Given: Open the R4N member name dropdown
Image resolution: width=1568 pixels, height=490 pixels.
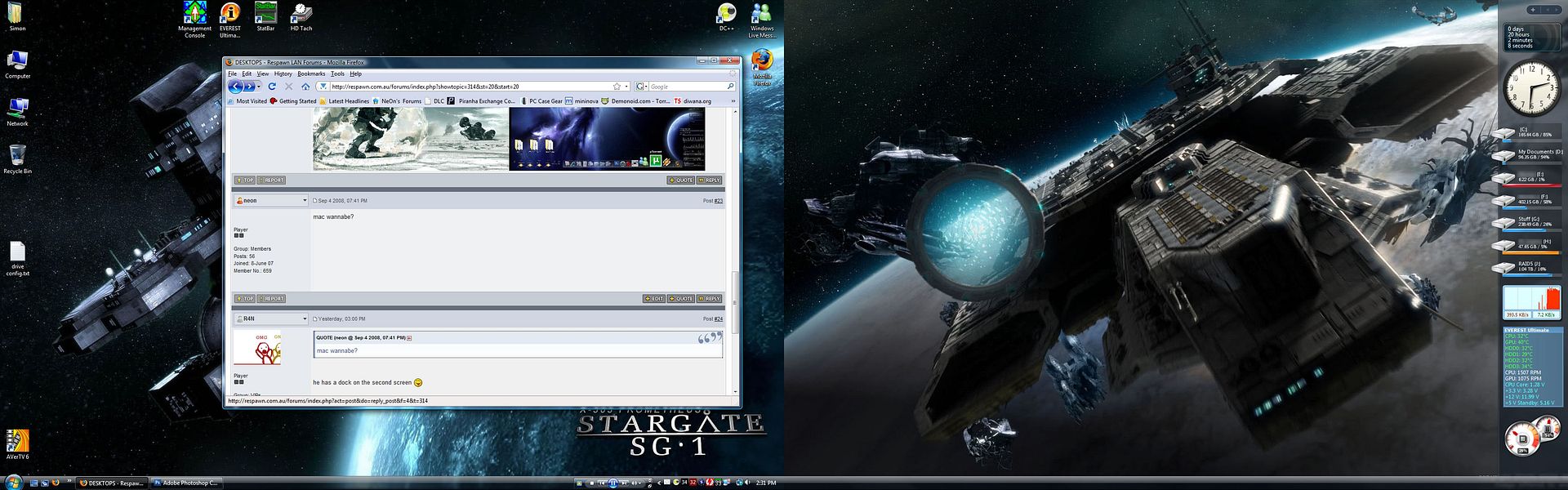Looking at the screenshot, I should point(270,318).
